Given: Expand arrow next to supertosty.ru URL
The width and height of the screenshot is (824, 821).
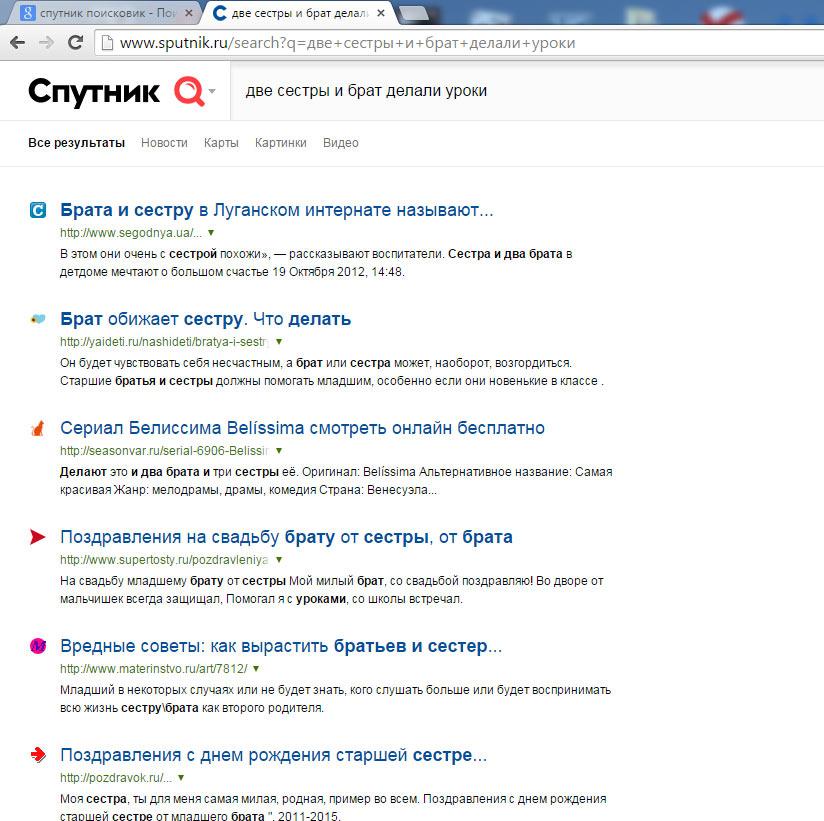Looking at the screenshot, I should click(279, 559).
